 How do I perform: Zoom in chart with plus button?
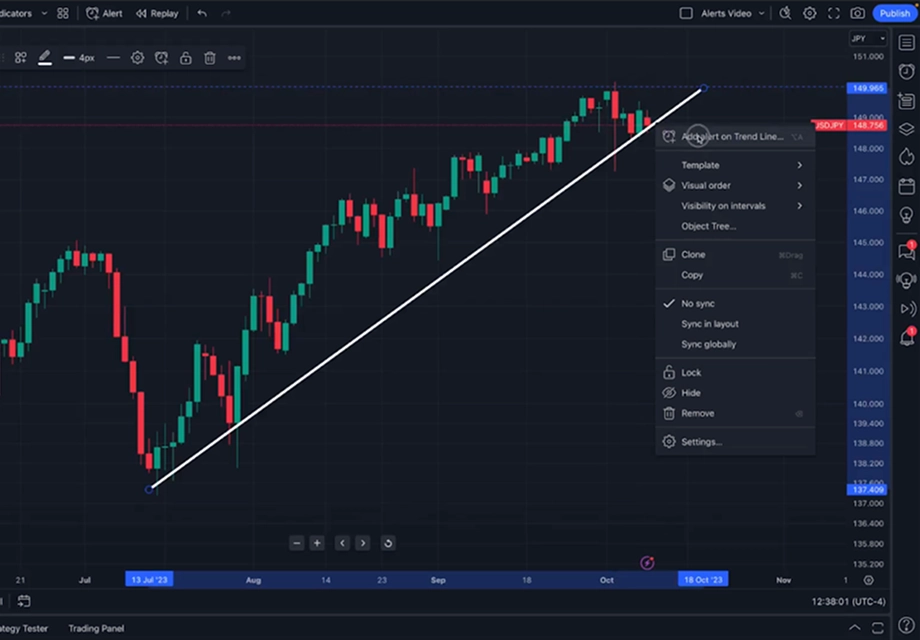[317, 543]
